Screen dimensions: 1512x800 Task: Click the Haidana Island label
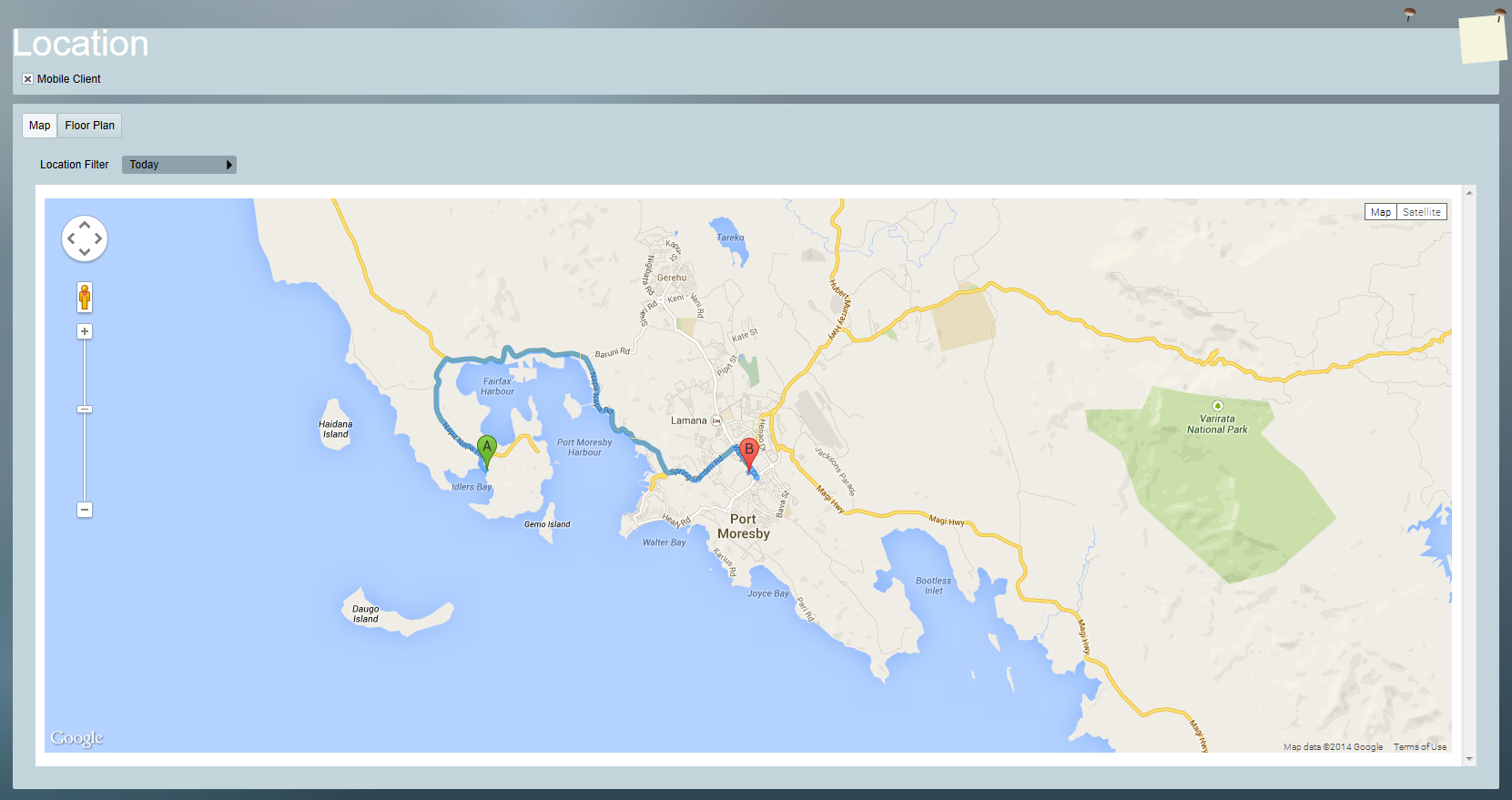335,430
